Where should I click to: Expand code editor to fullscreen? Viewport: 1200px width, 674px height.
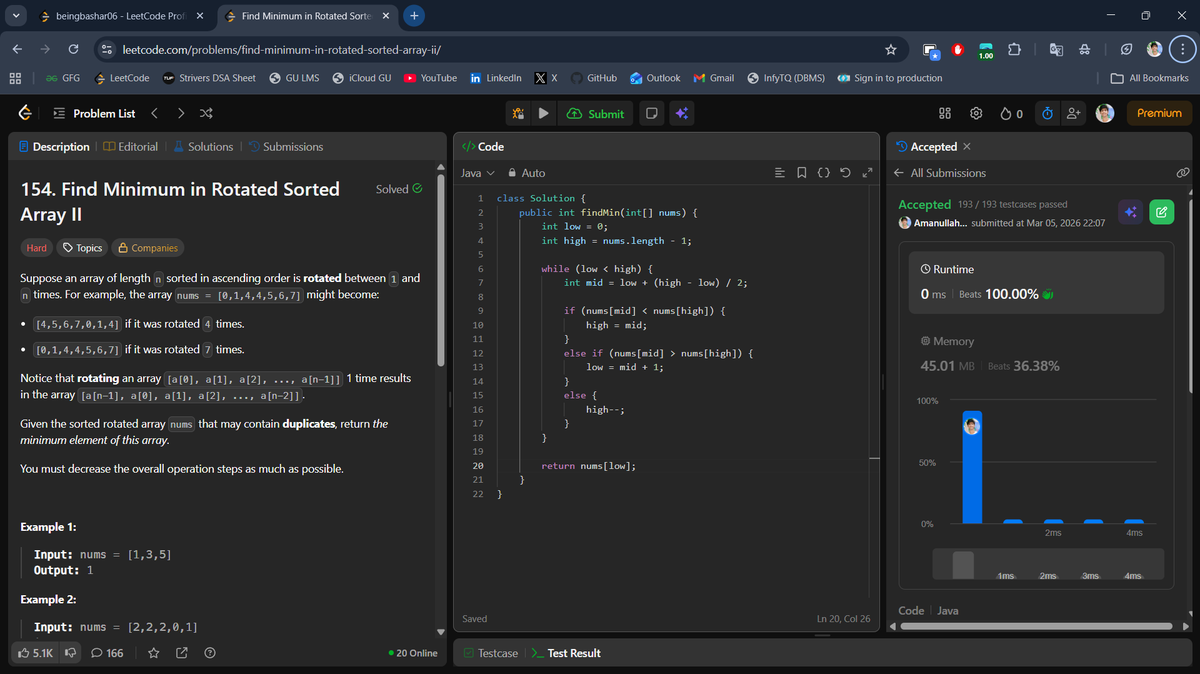[867, 174]
